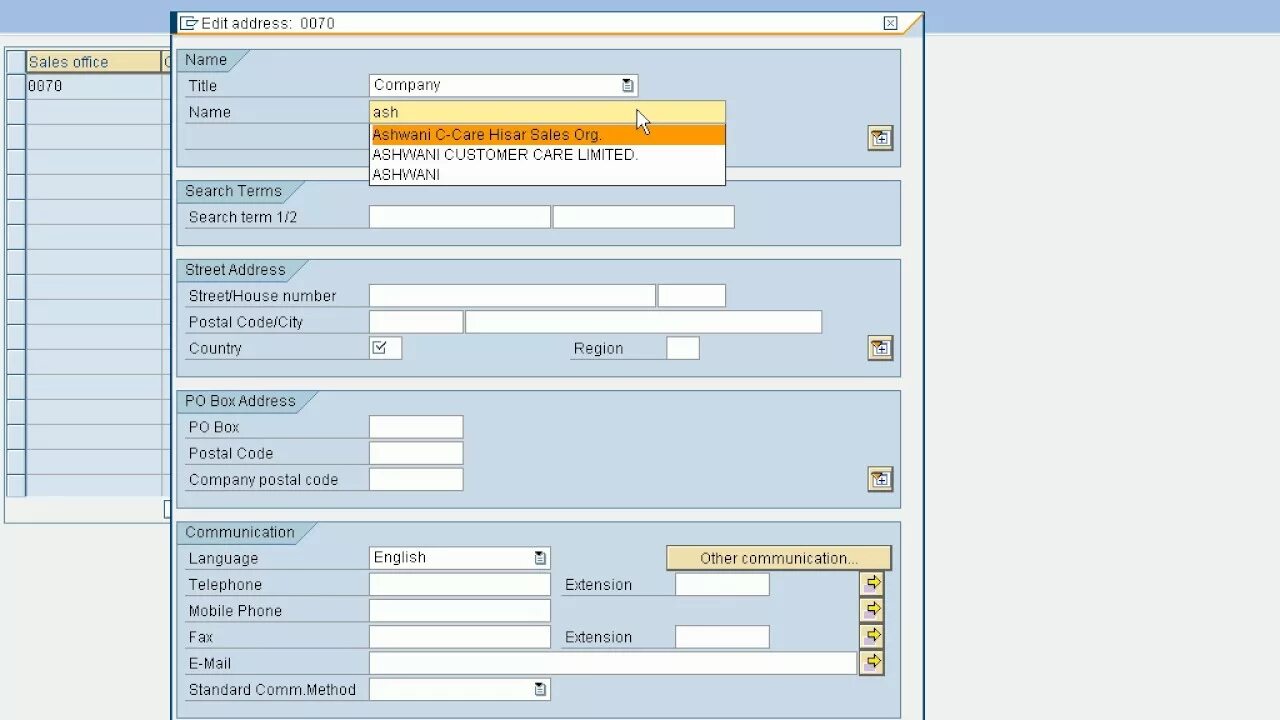1280x720 pixels.
Task: Click the Street/House number field
Action: (511, 295)
